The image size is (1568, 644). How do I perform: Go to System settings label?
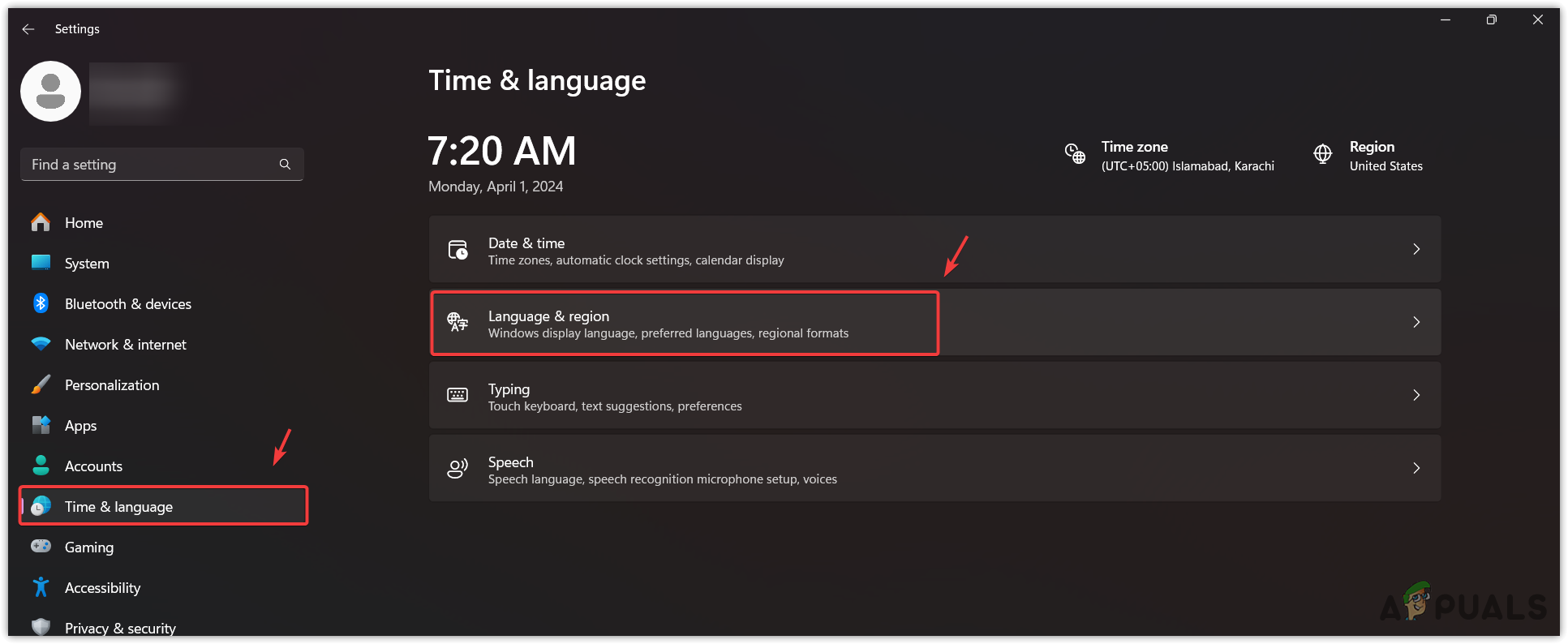(87, 264)
